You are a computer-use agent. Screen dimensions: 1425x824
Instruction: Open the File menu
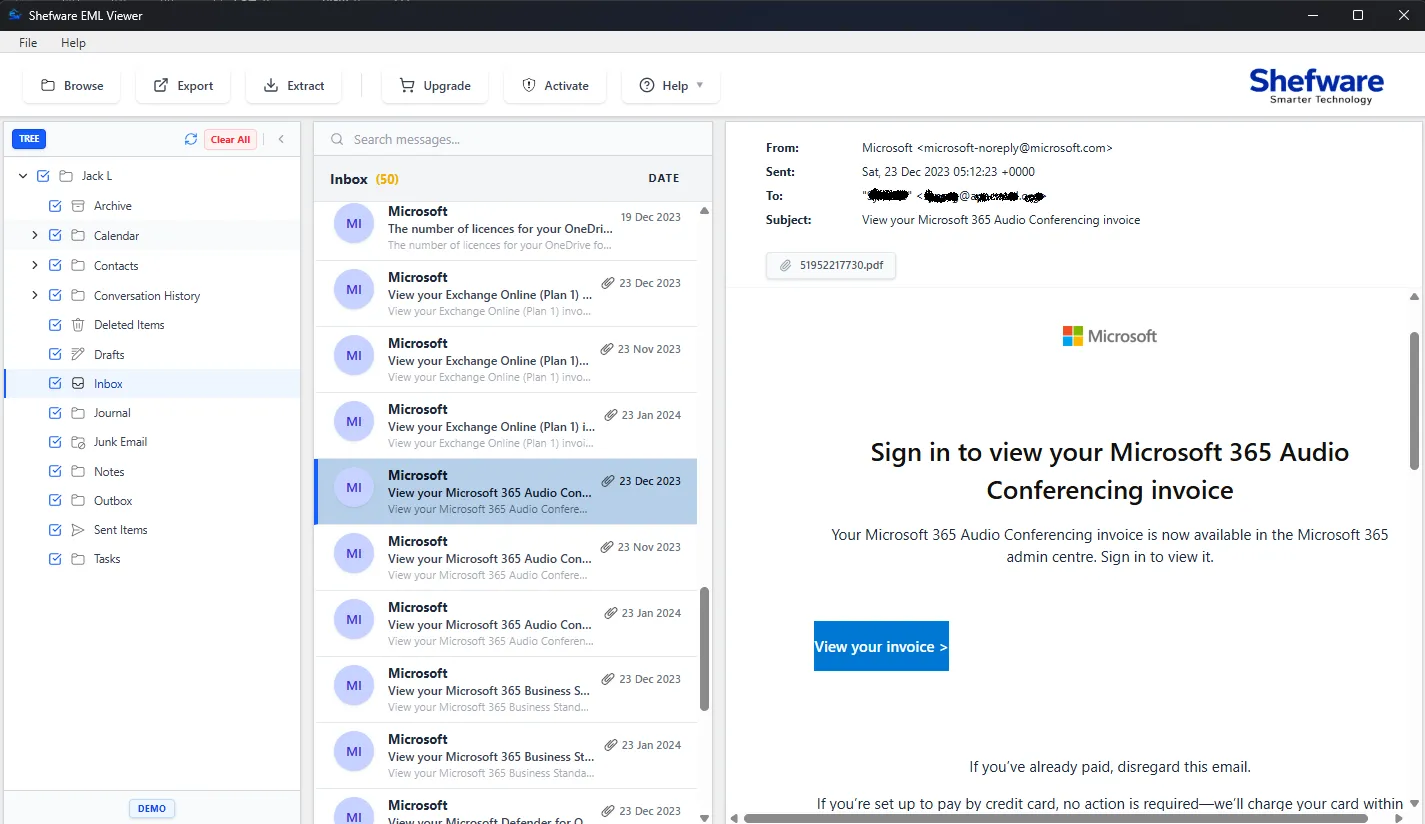(28, 43)
